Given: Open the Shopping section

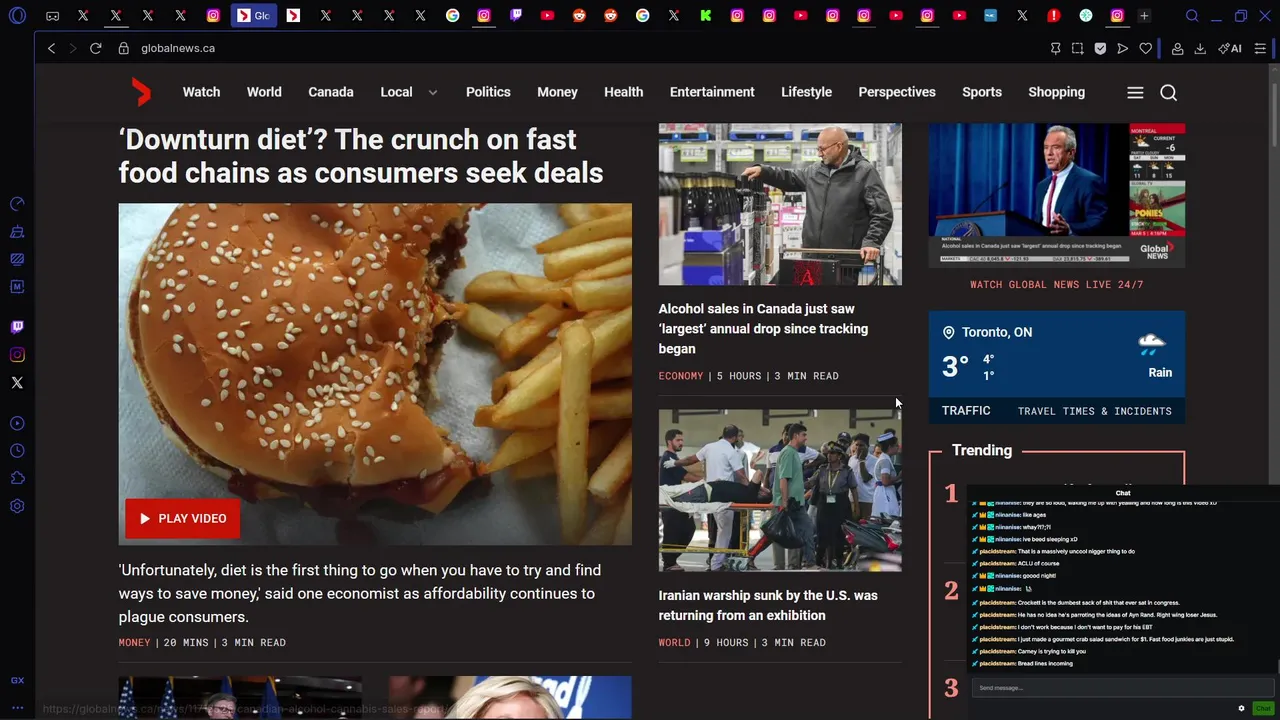Looking at the screenshot, I should point(1056,92).
